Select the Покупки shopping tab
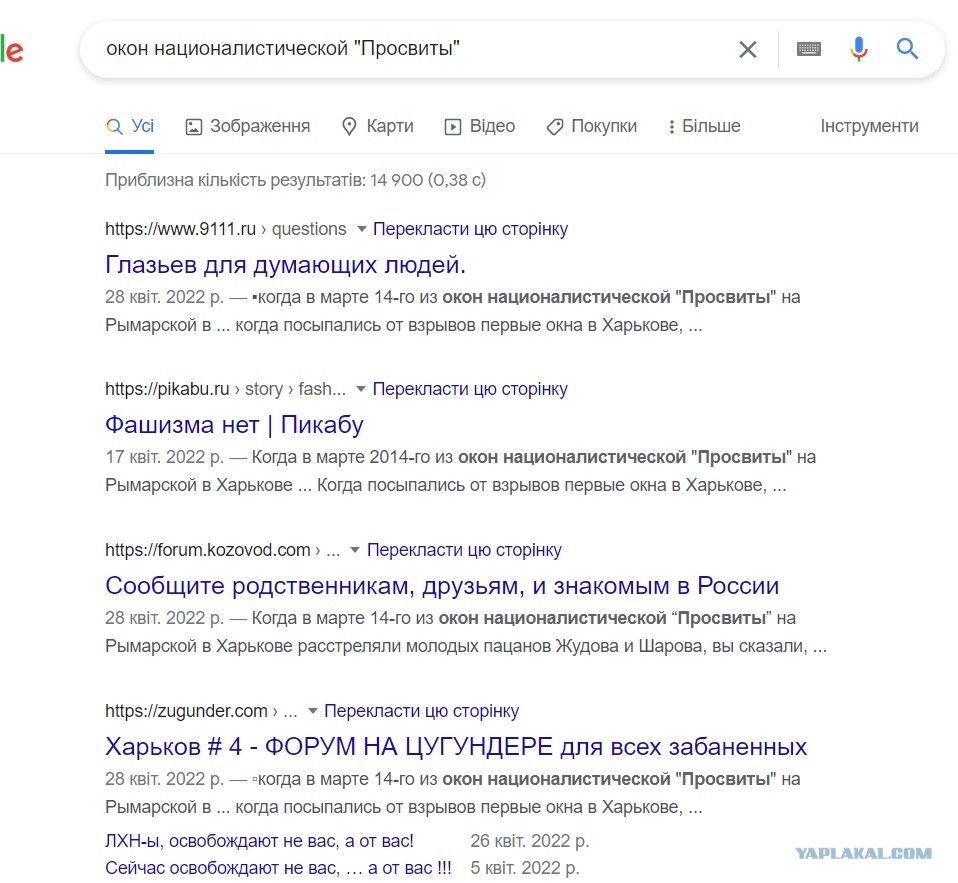This screenshot has height=883, width=958. pyautogui.click(x=591, y=126)
